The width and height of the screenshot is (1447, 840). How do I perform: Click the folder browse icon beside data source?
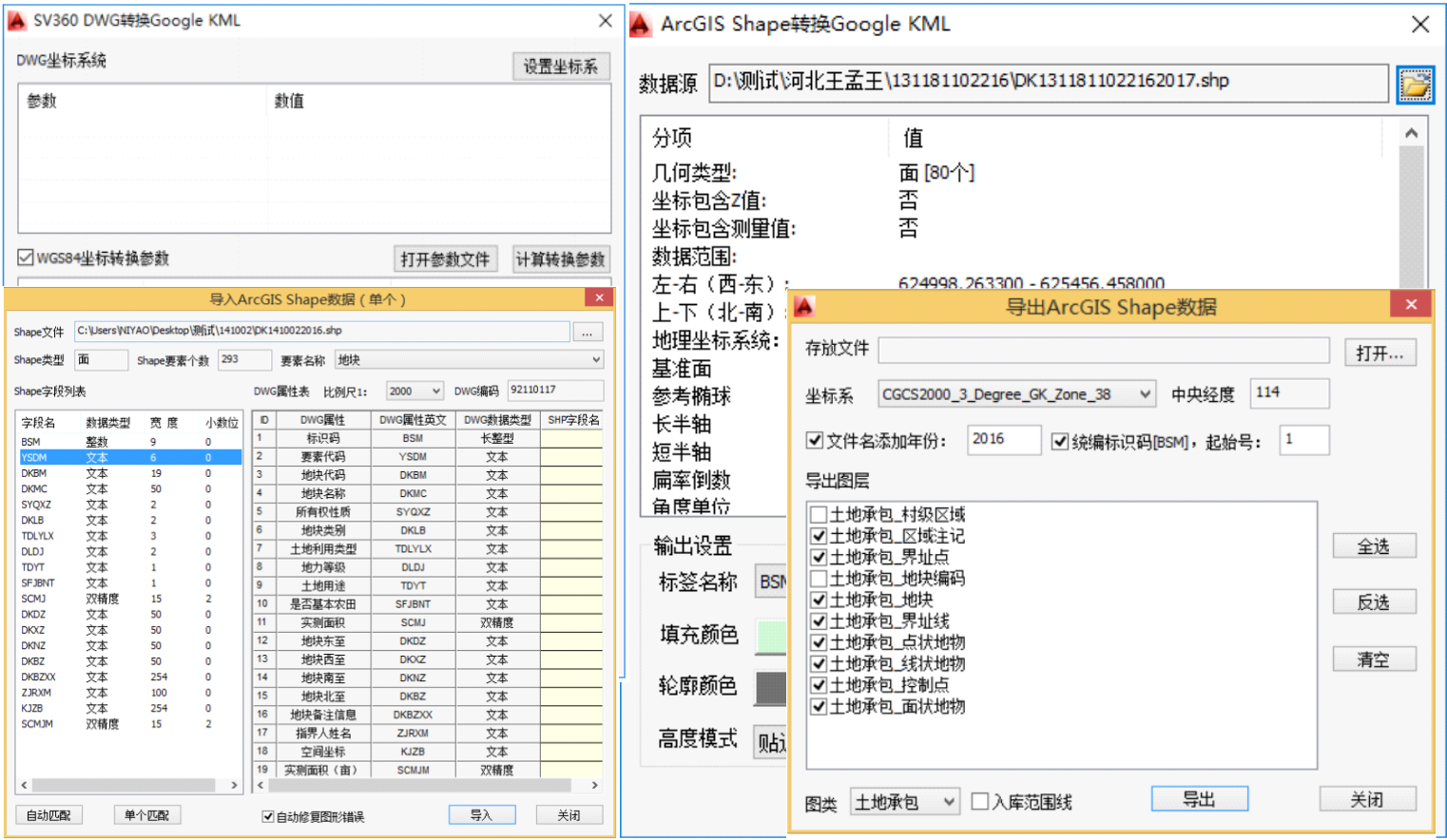coord(1415,86)
